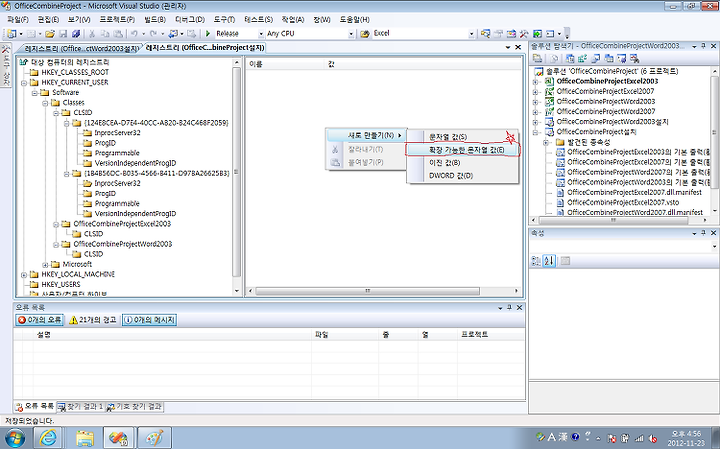Click the Save toolbar icon

63,34
